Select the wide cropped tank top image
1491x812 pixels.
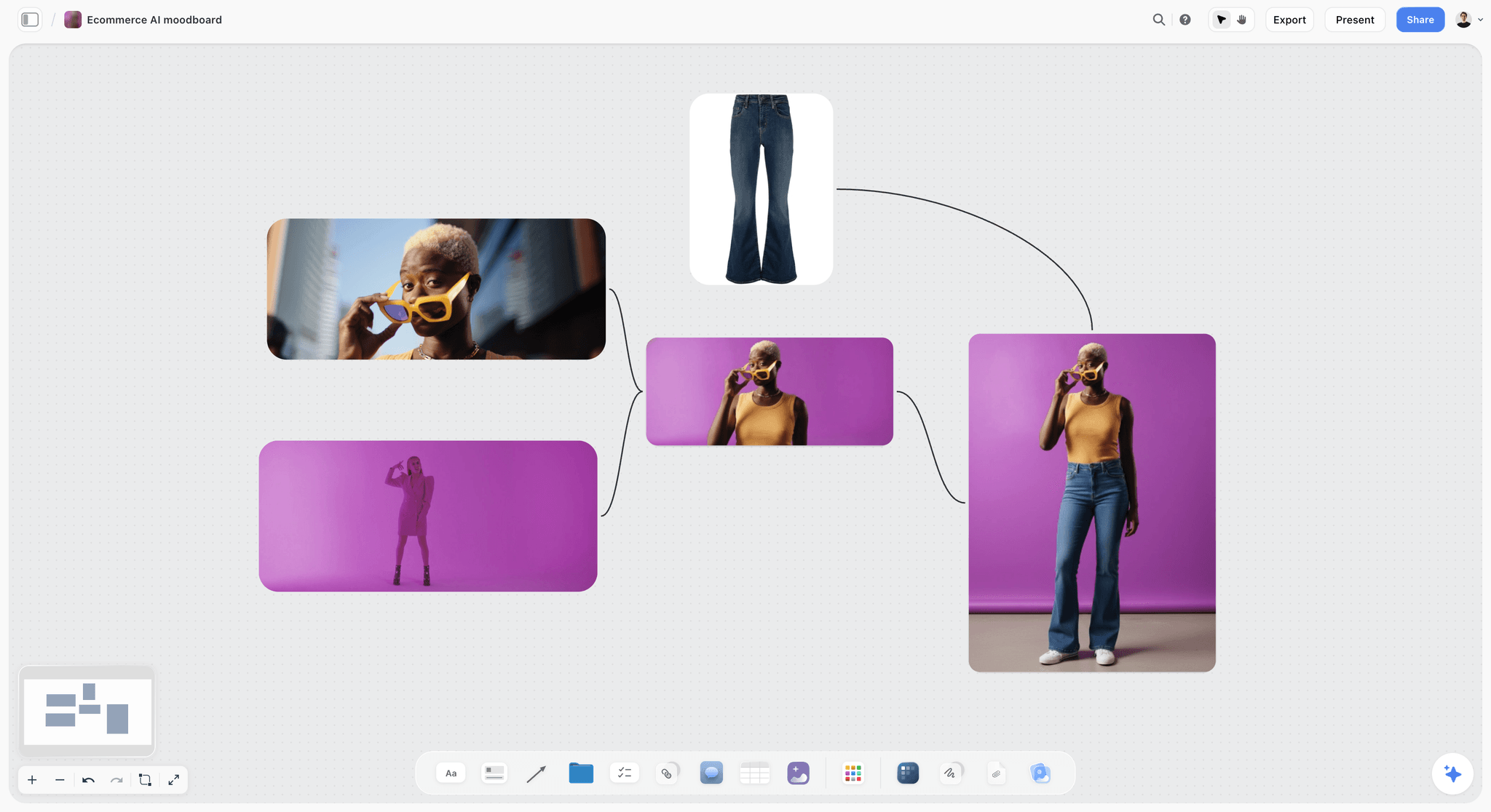(x=770, y=391)
